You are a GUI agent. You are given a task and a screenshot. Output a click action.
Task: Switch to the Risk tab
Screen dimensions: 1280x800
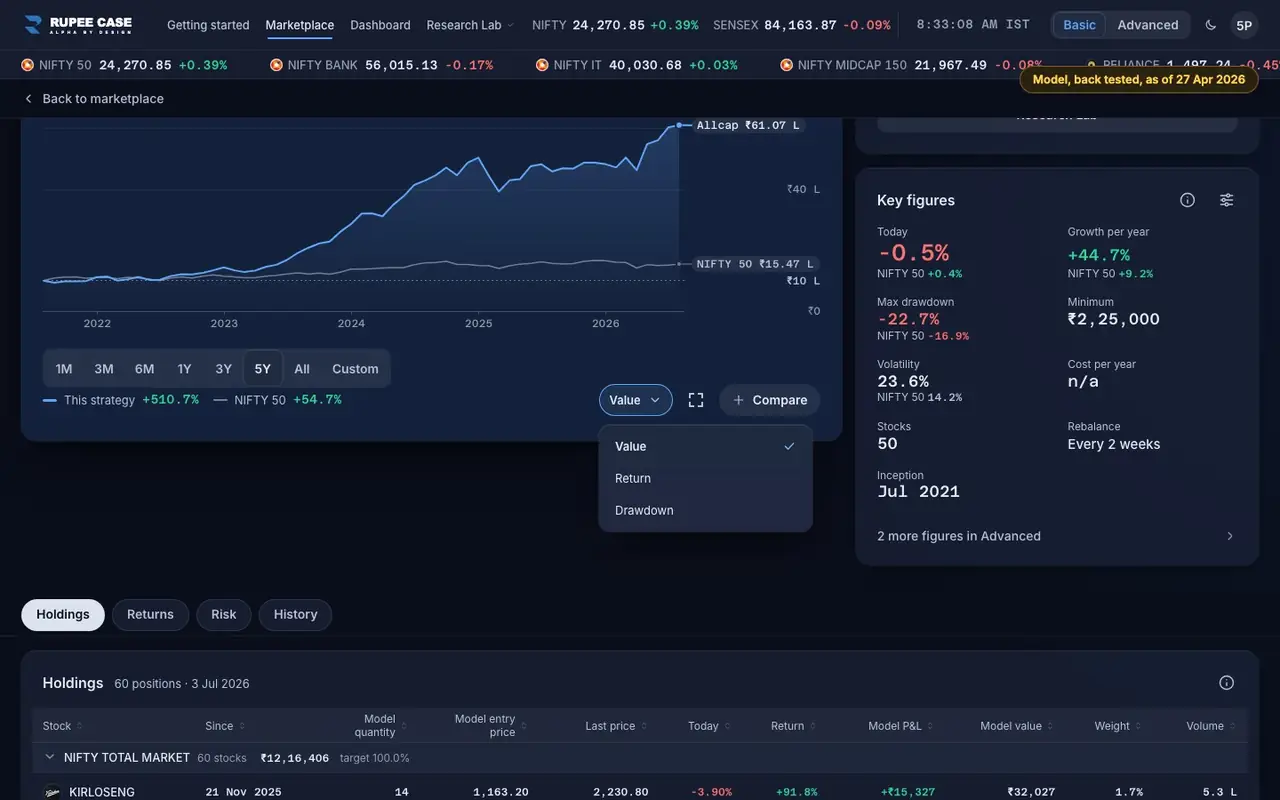224,615
